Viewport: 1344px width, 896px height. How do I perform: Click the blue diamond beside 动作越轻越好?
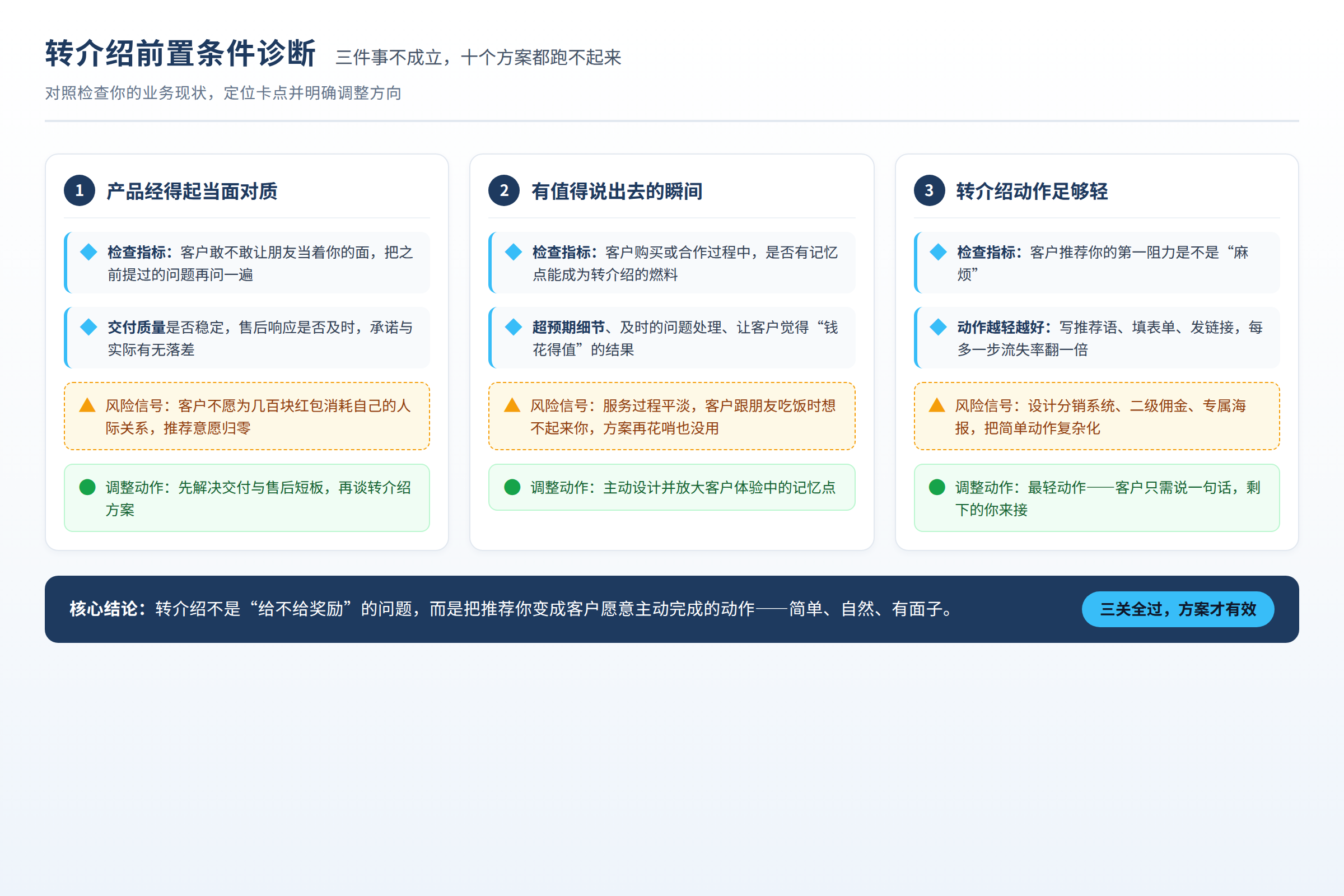939,327
